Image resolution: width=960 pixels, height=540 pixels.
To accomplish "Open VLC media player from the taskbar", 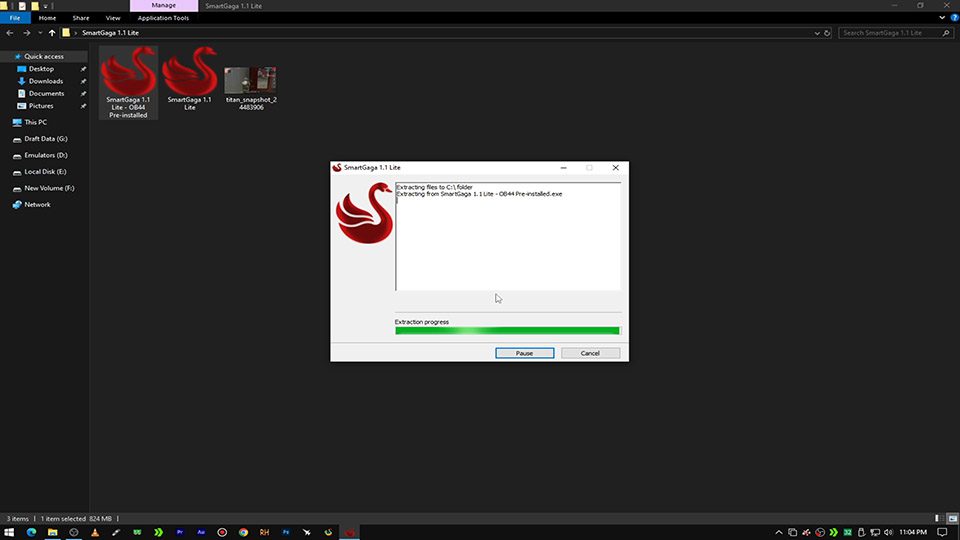I will coord(95,532).
